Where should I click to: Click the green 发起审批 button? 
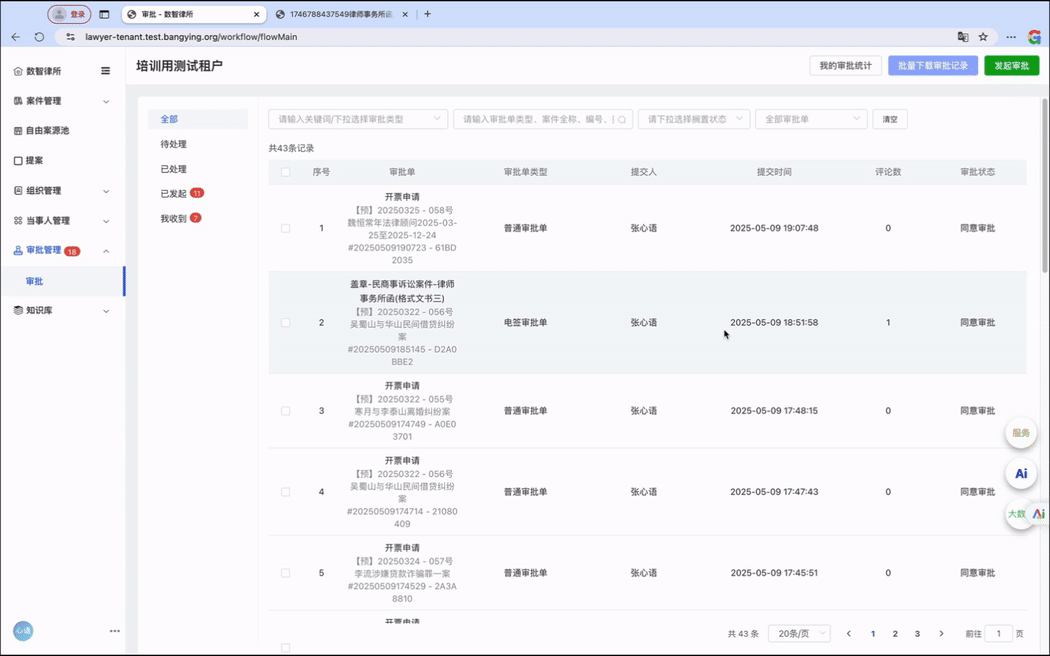click(x=1011, y=66)
